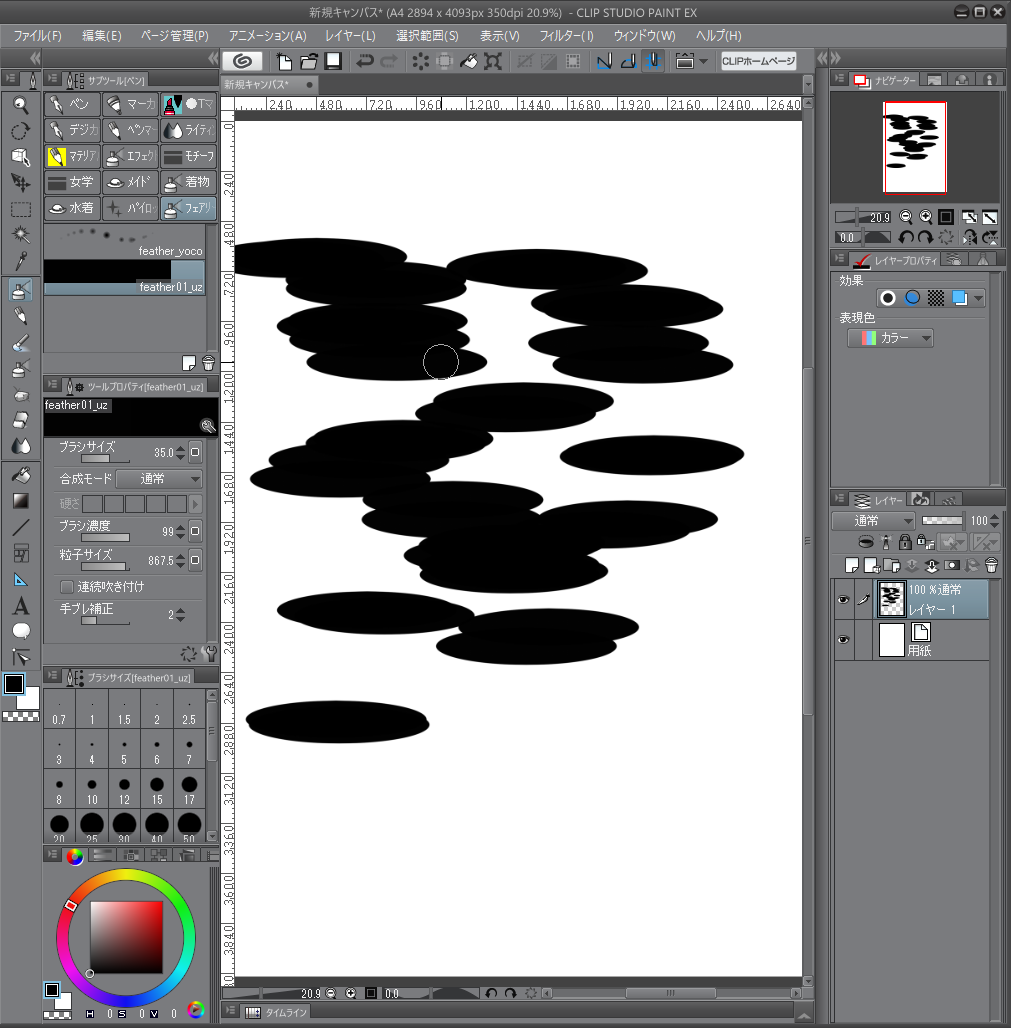Click CLIPホームページ button

coord(759,61)
